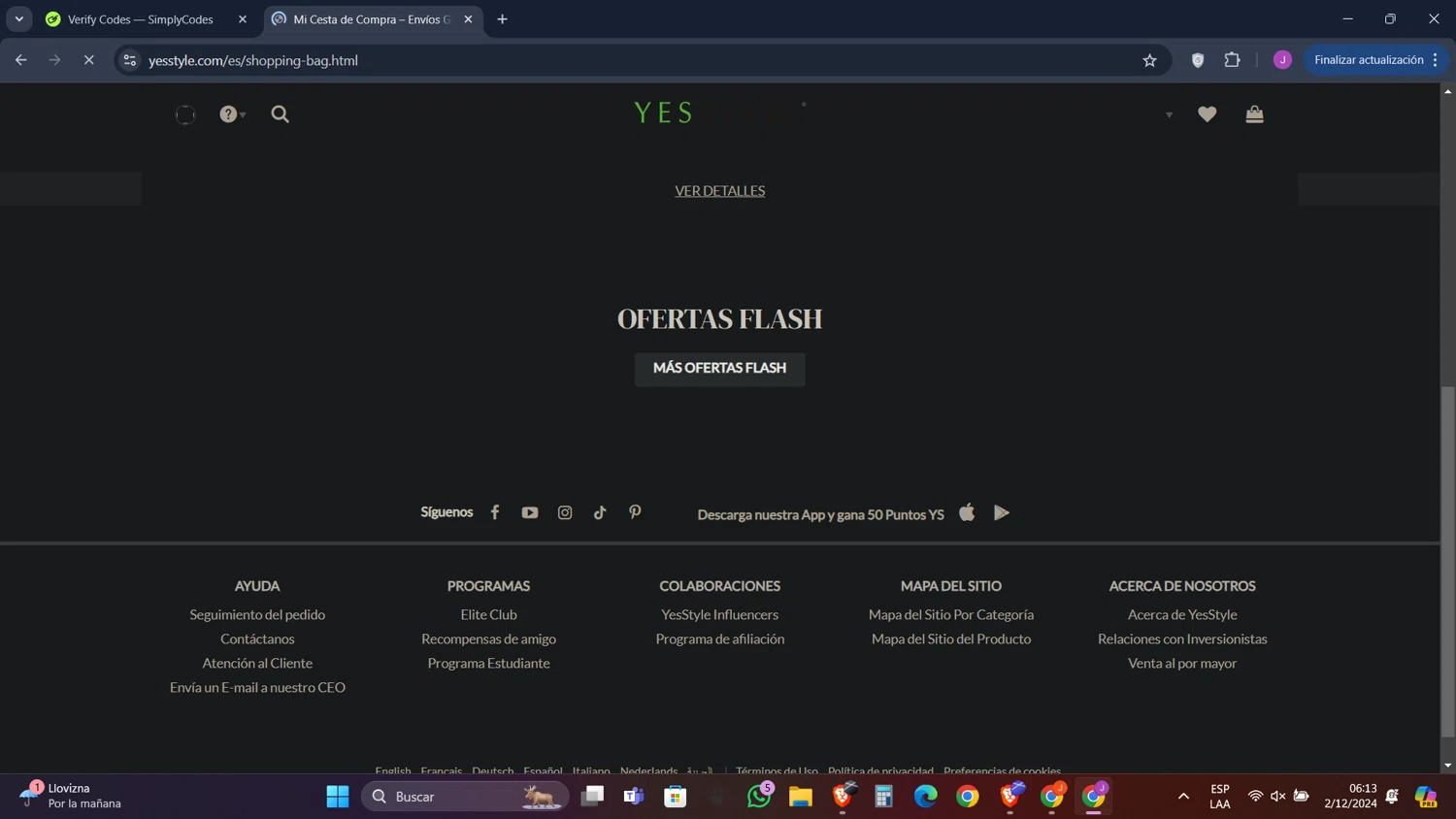Open a new browser tab
Screen dimensions: 1456x819
pyautogui.click(x=502, y=19)
